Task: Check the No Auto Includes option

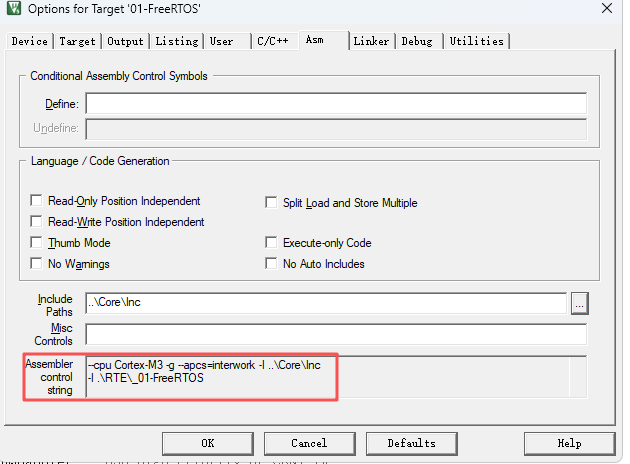Action: (x=271, y=263)
